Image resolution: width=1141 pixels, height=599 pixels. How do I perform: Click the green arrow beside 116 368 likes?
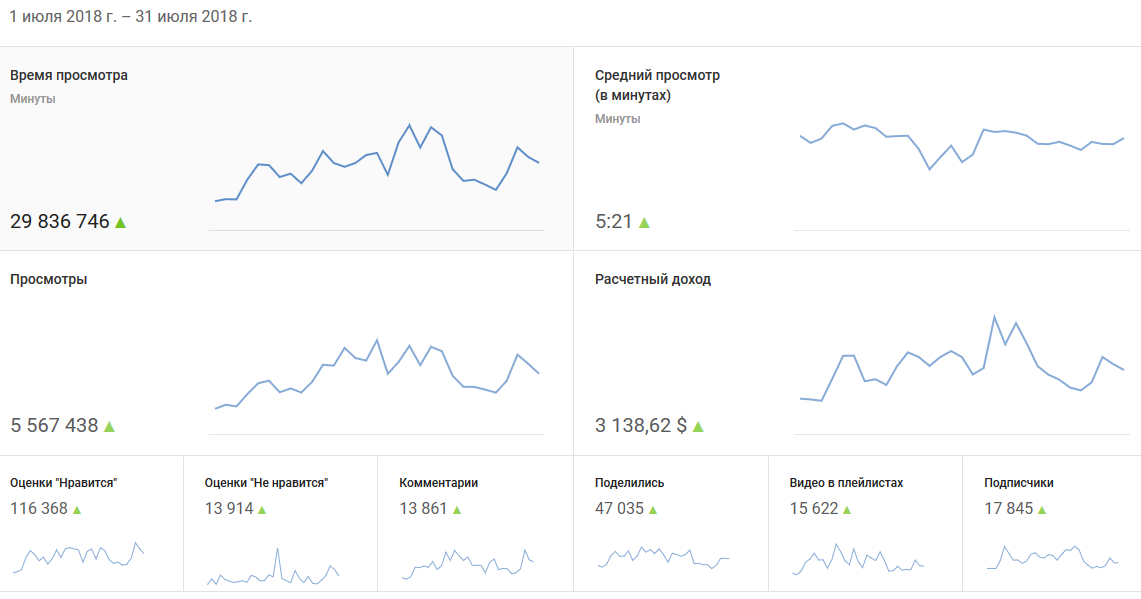pyautogui.click(x=77, y=509)
